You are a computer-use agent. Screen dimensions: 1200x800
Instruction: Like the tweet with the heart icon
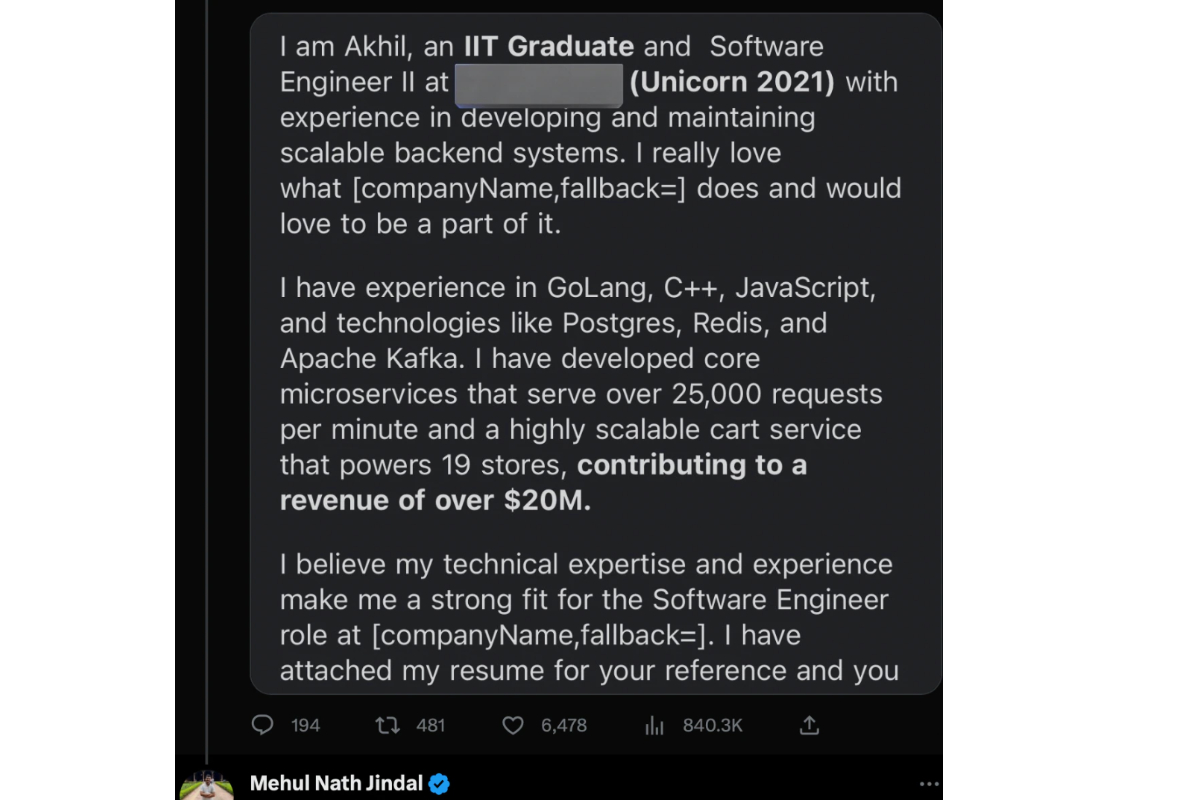512,725
